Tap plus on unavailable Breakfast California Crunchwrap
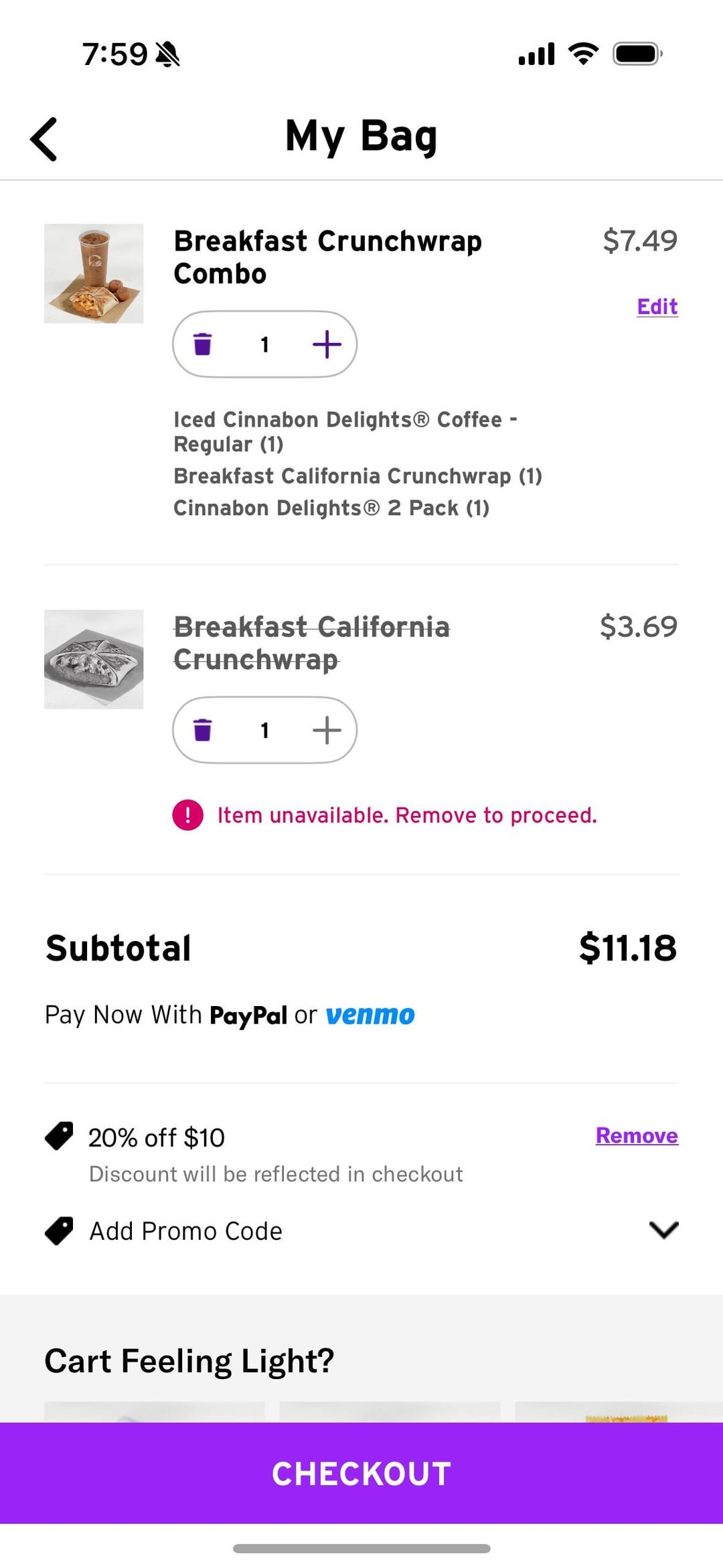 327,730
